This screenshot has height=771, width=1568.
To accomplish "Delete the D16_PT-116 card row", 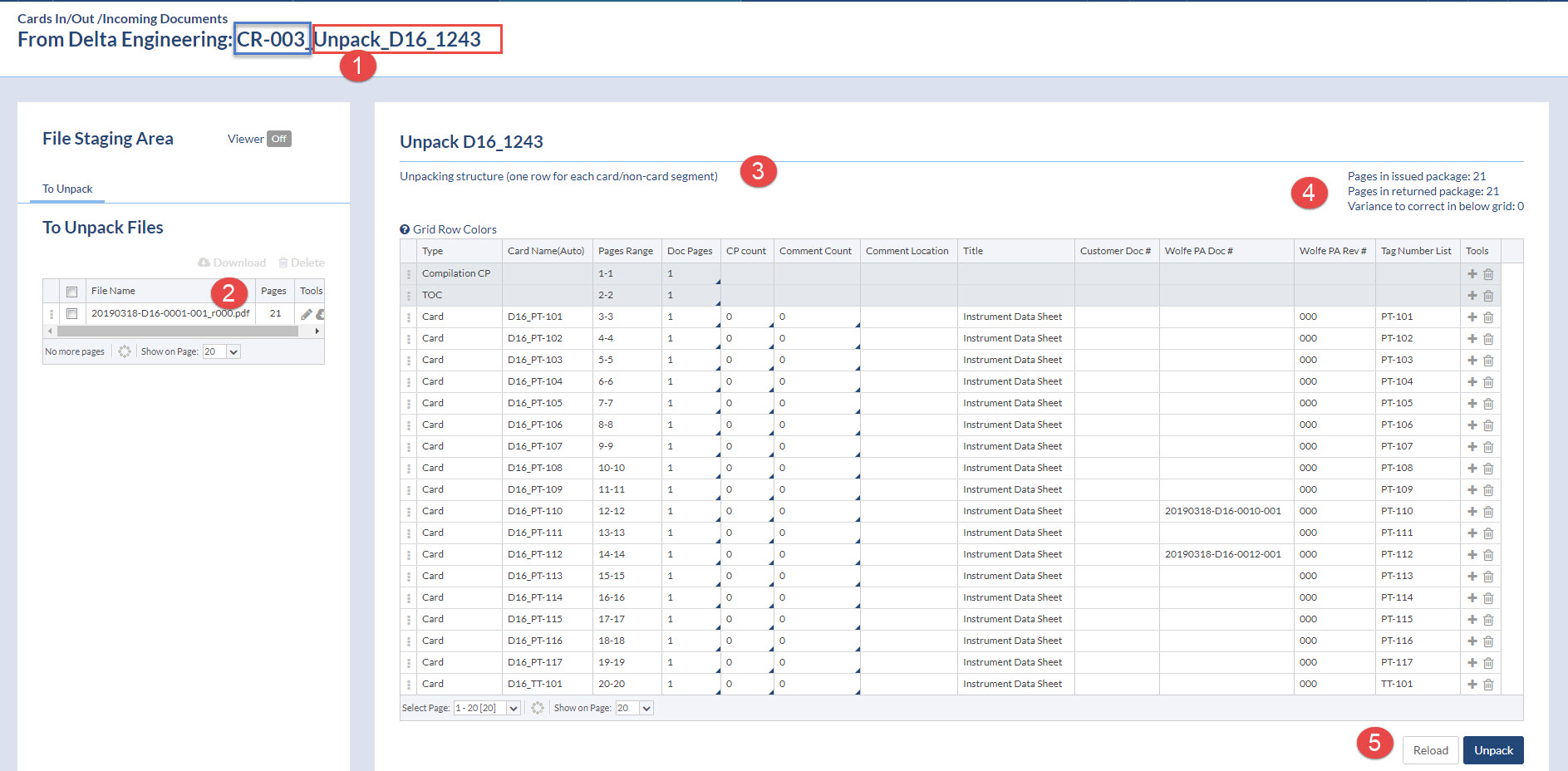I will click(1488, 641).
